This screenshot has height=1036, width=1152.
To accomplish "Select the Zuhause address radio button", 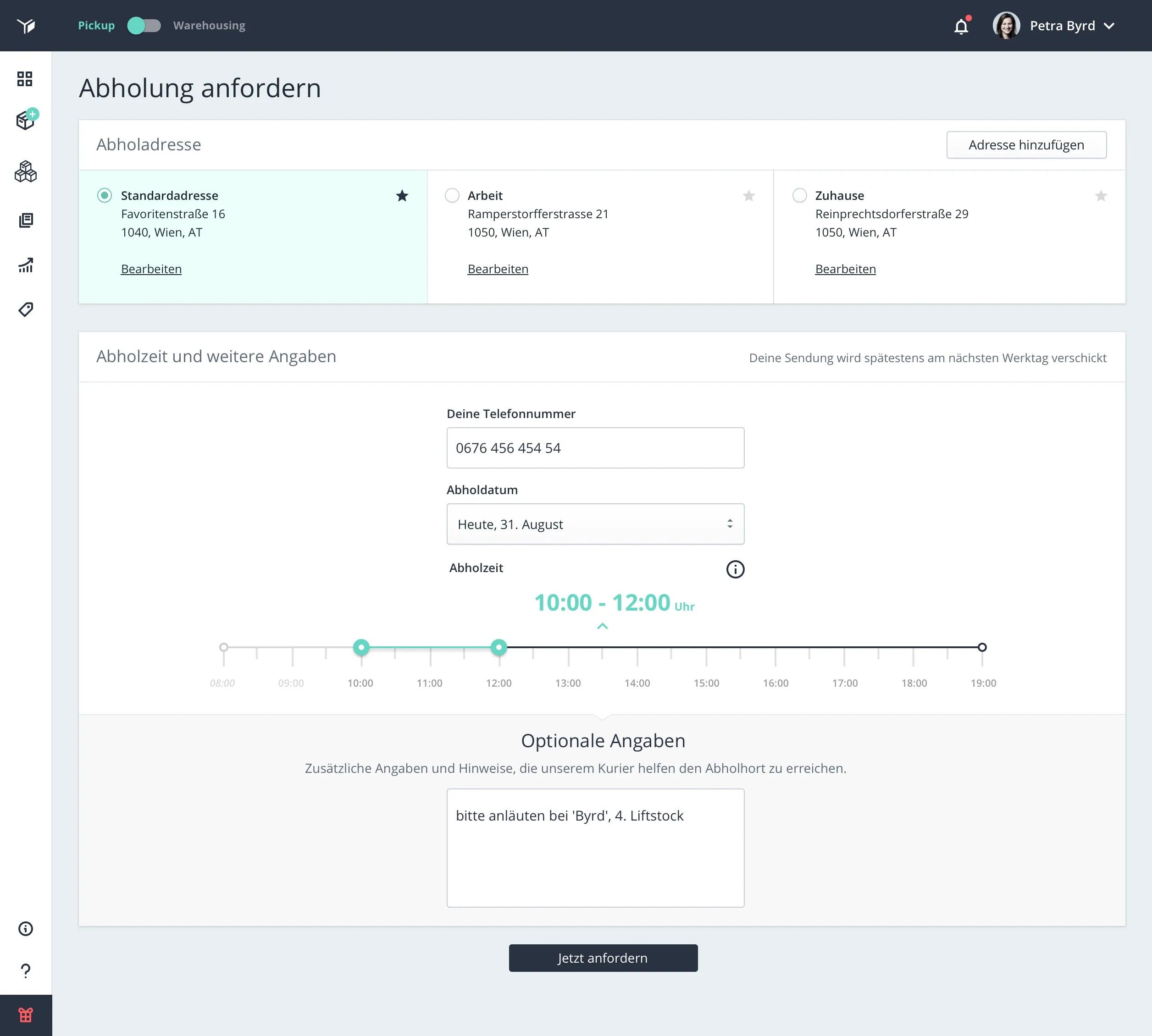I will (799, 196).
